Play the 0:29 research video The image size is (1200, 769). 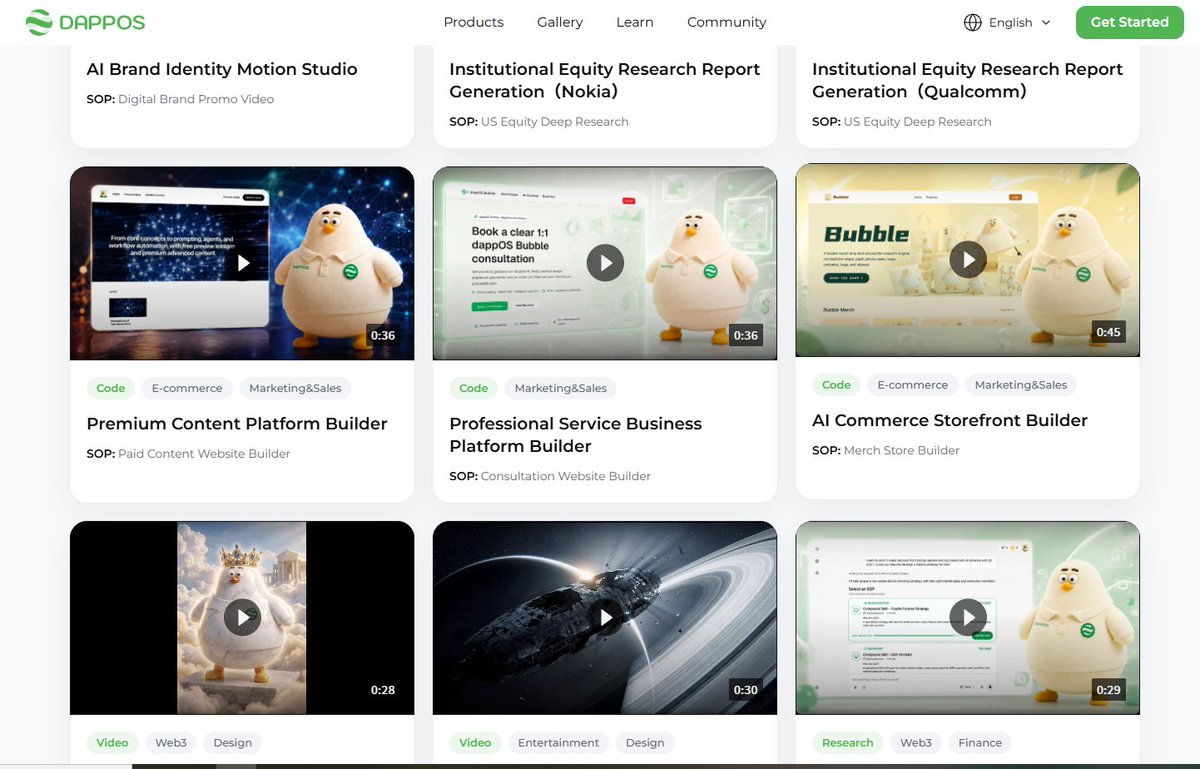[x=968, y=617]
